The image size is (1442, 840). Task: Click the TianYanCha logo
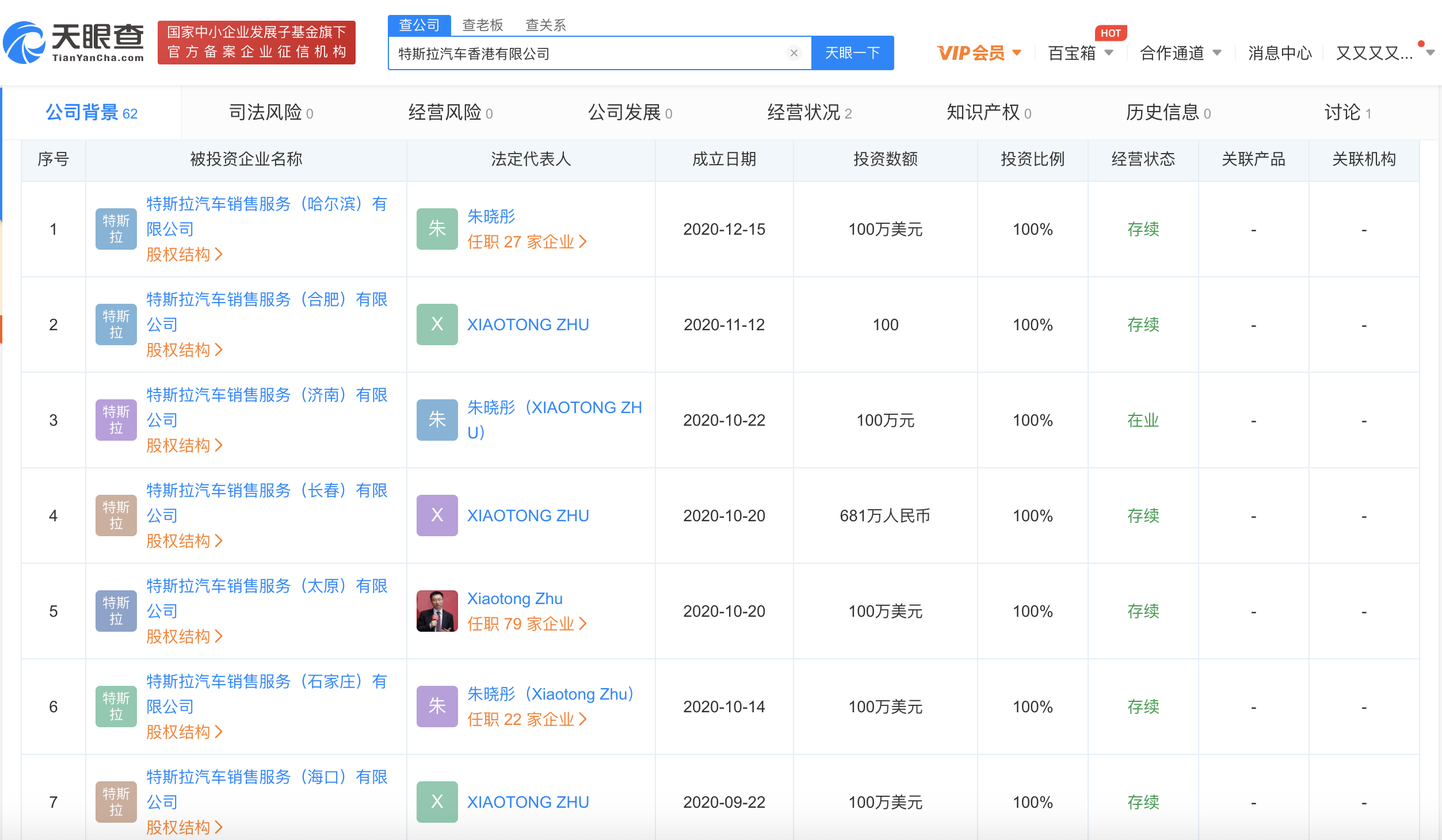(74, 43)
